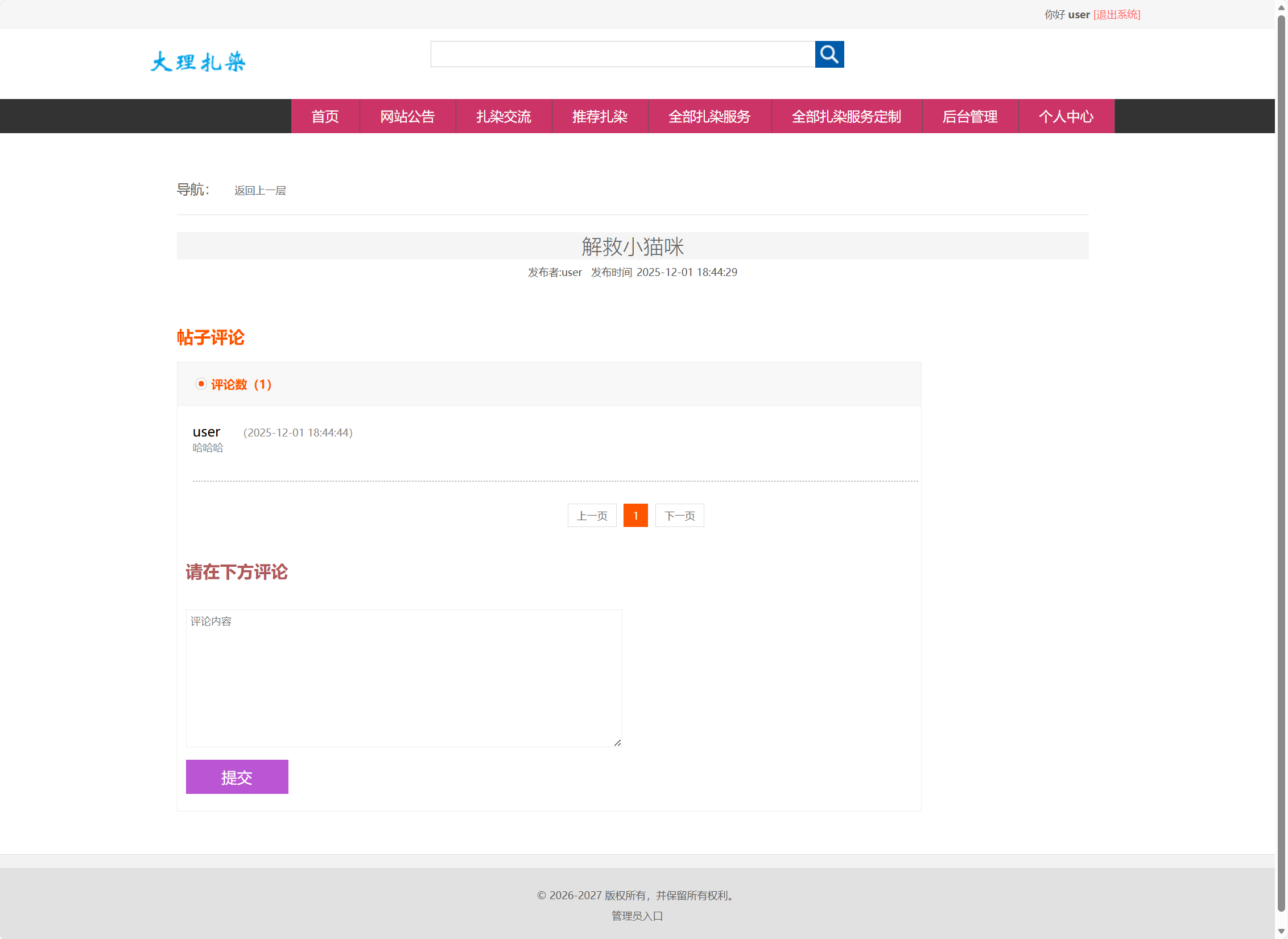Open the 全部扎染服务 services tab

[x=709, y=116]
